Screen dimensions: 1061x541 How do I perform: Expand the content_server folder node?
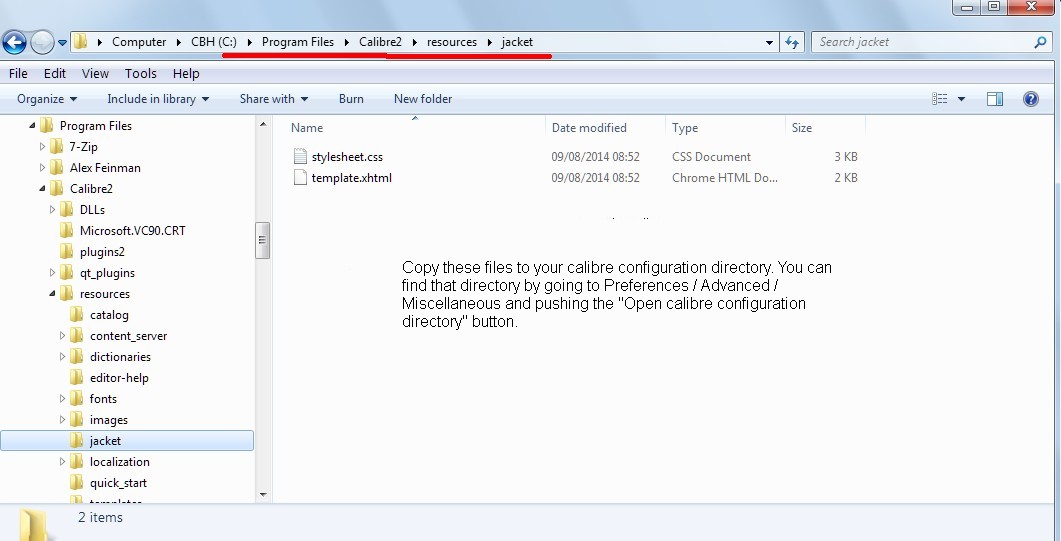tap(62, 335)
